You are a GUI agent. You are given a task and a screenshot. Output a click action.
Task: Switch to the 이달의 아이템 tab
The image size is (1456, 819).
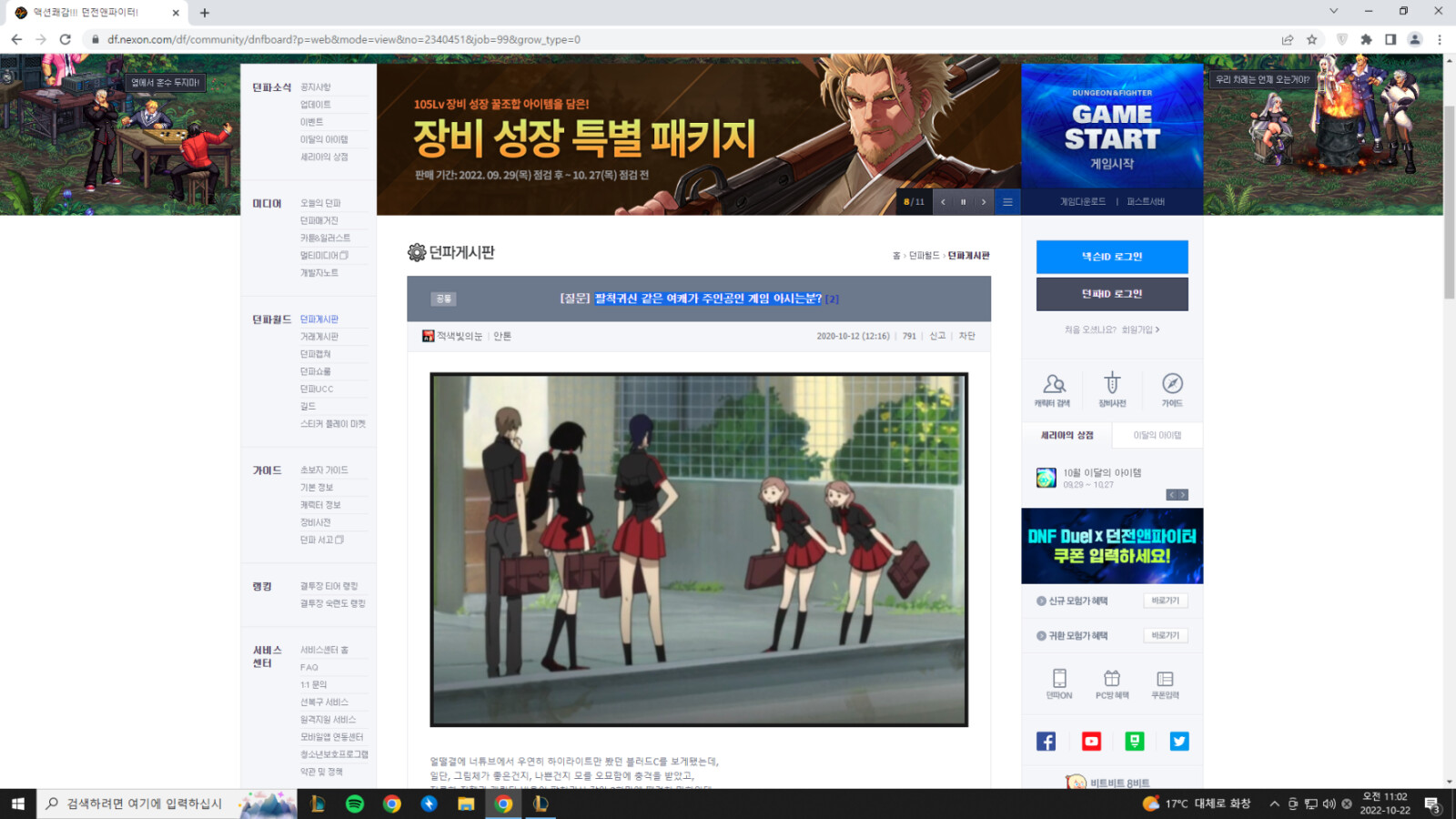tap(1158, 436)
